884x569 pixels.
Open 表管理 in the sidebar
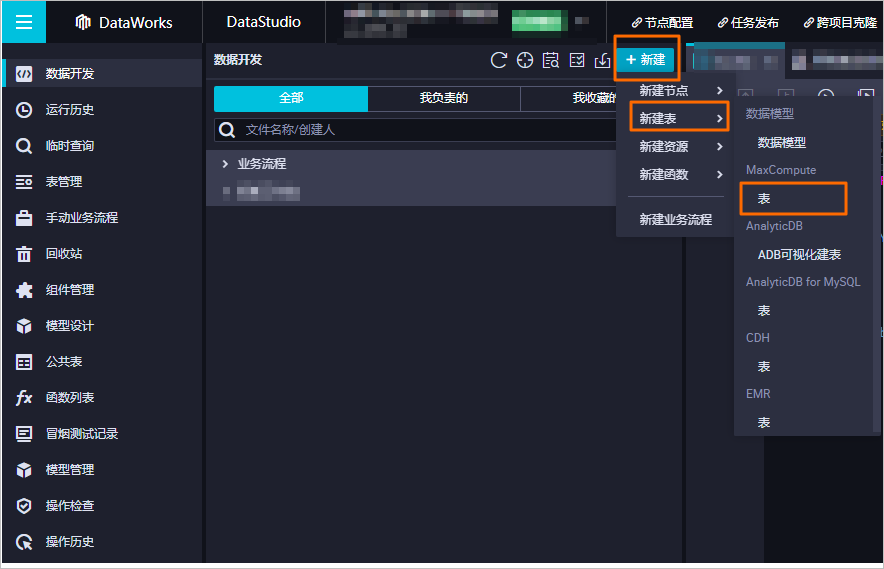pos(102,182)
